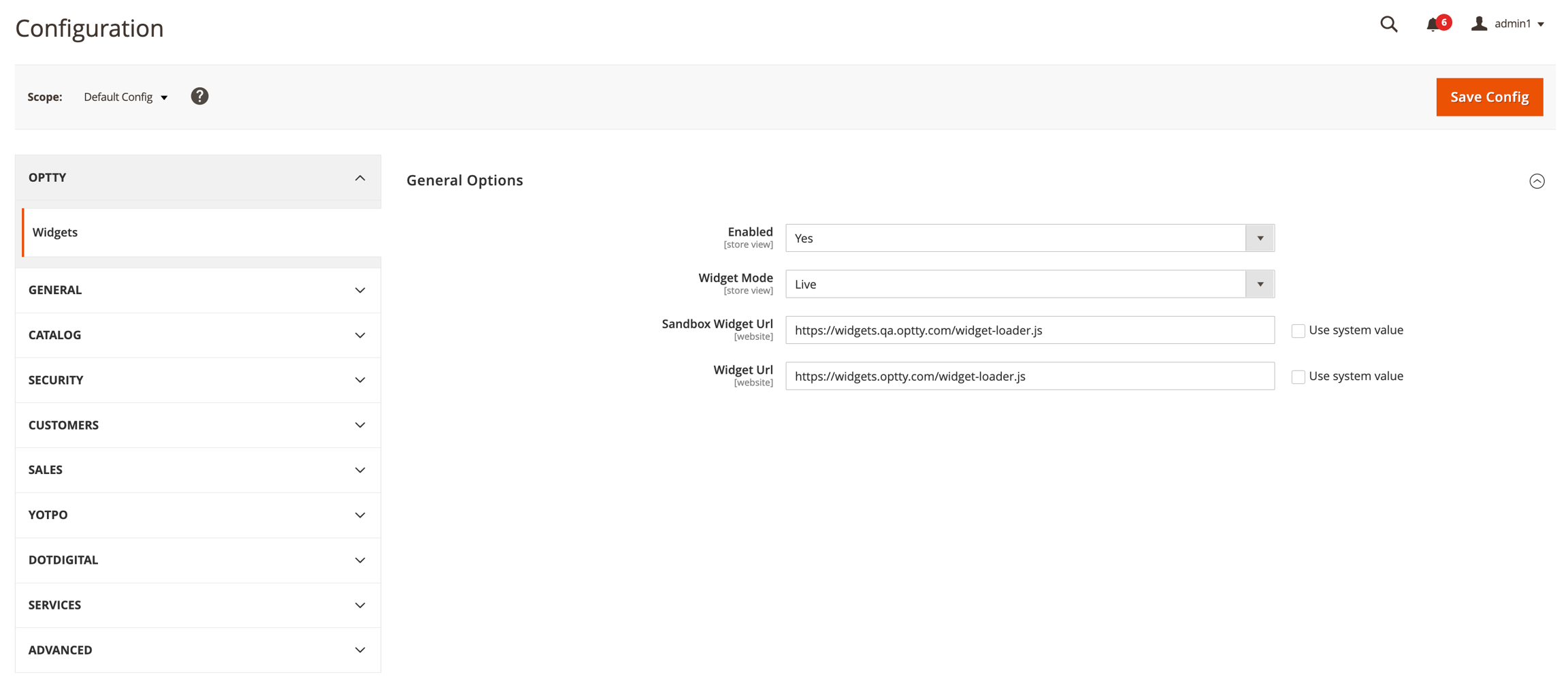Open the admin1 account menu

point(1508,24)
